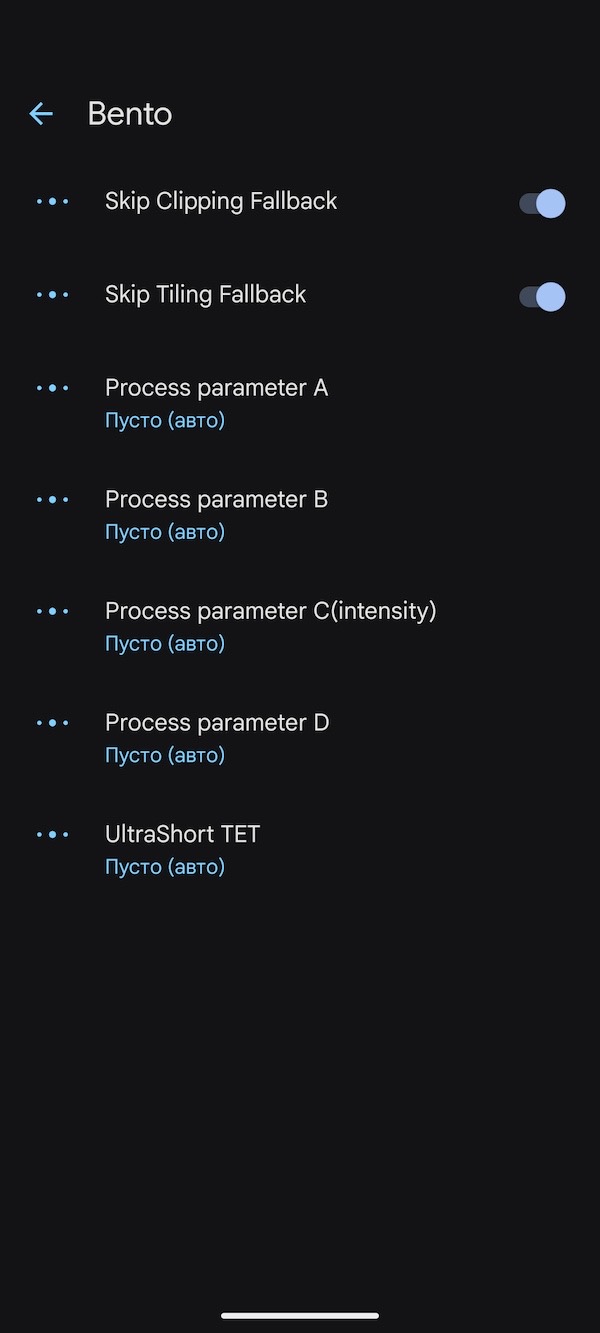Select the Process parameter D entry
The image size is (600, 1333).
pyautogui.click(x=216, y=723)
